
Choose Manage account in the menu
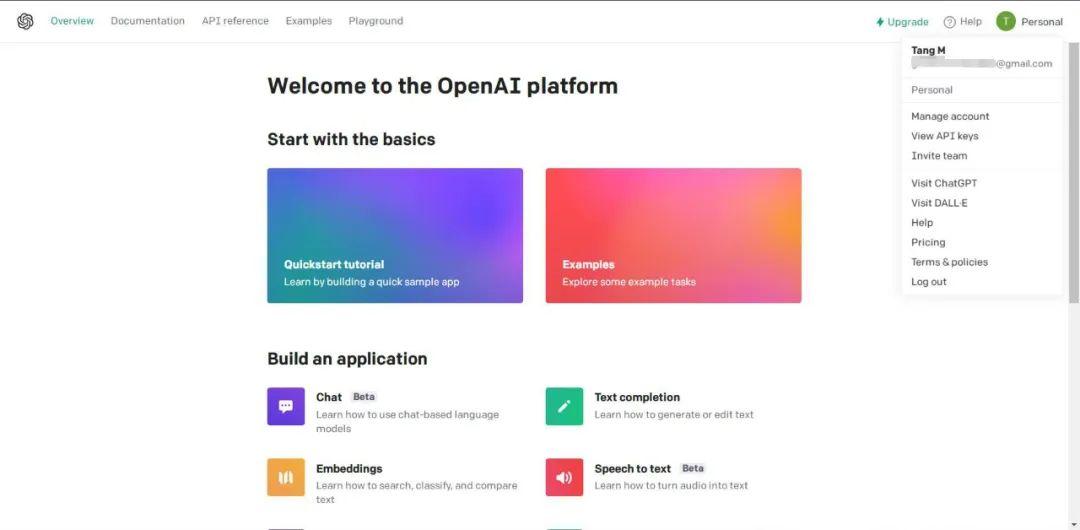click(x=950, y=116)
